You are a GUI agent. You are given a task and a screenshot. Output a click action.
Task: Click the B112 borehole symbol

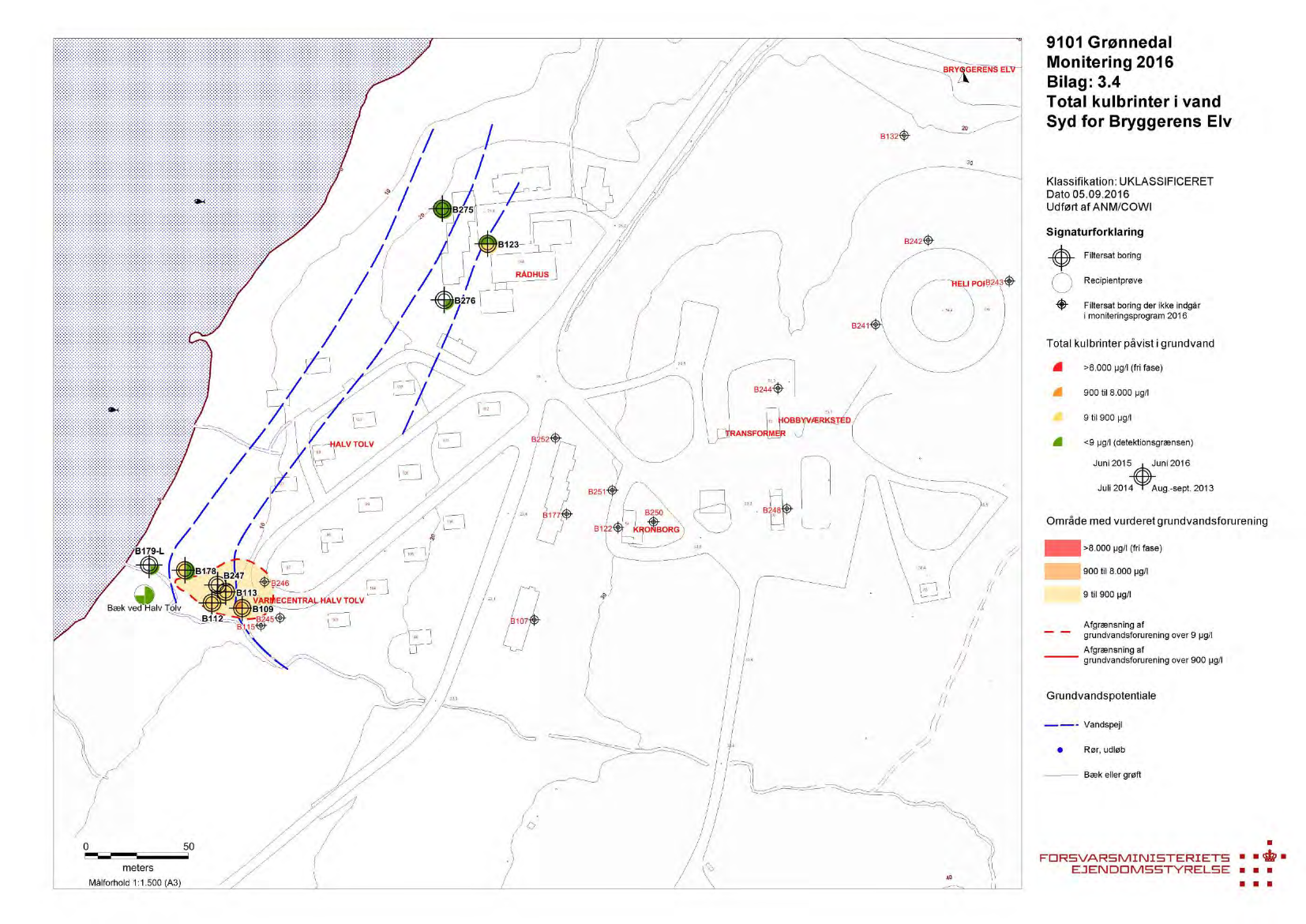212,603
